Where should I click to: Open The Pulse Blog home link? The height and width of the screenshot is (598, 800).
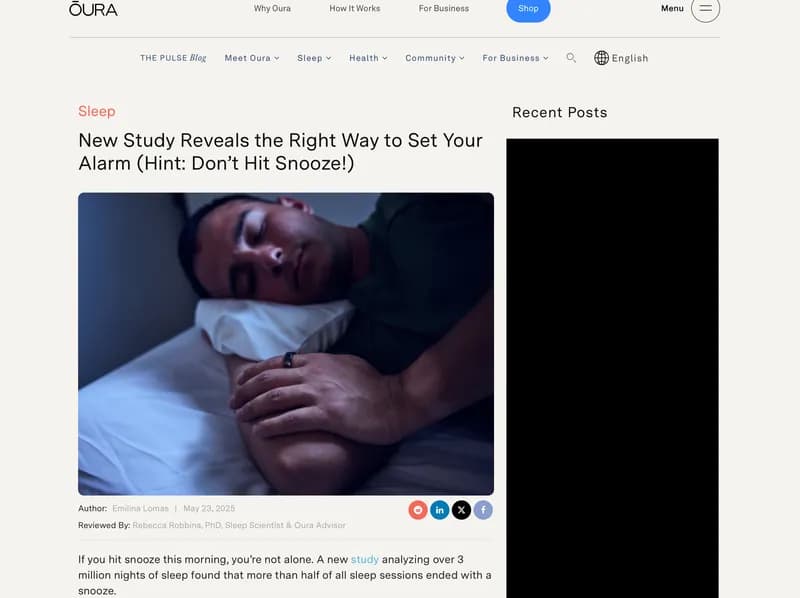tap(173, 58)
